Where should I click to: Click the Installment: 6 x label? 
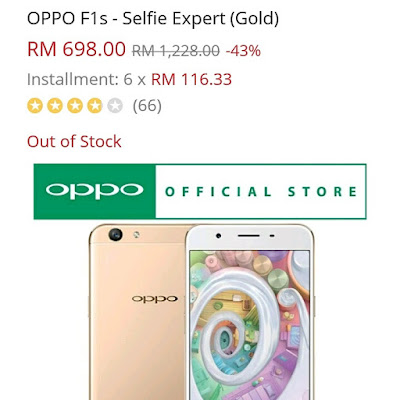[86, 79]
